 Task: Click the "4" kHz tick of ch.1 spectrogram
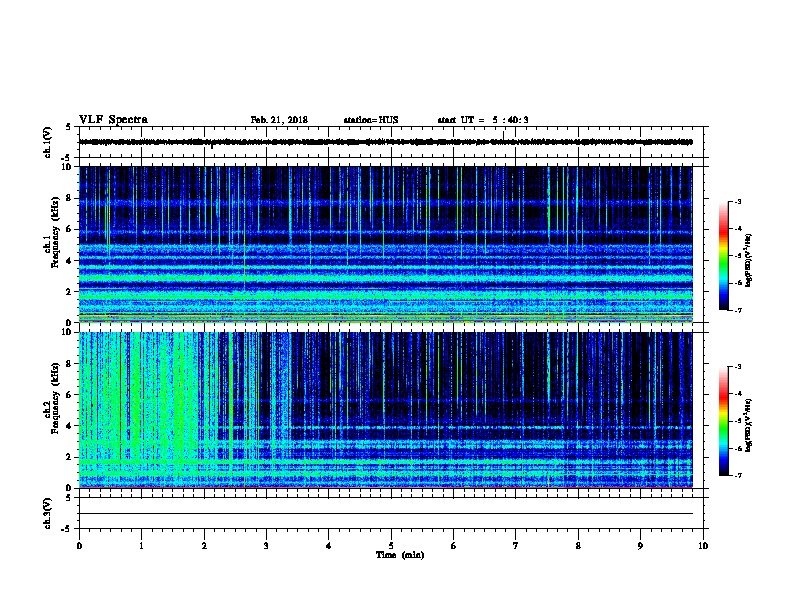(x=69, y=261)
